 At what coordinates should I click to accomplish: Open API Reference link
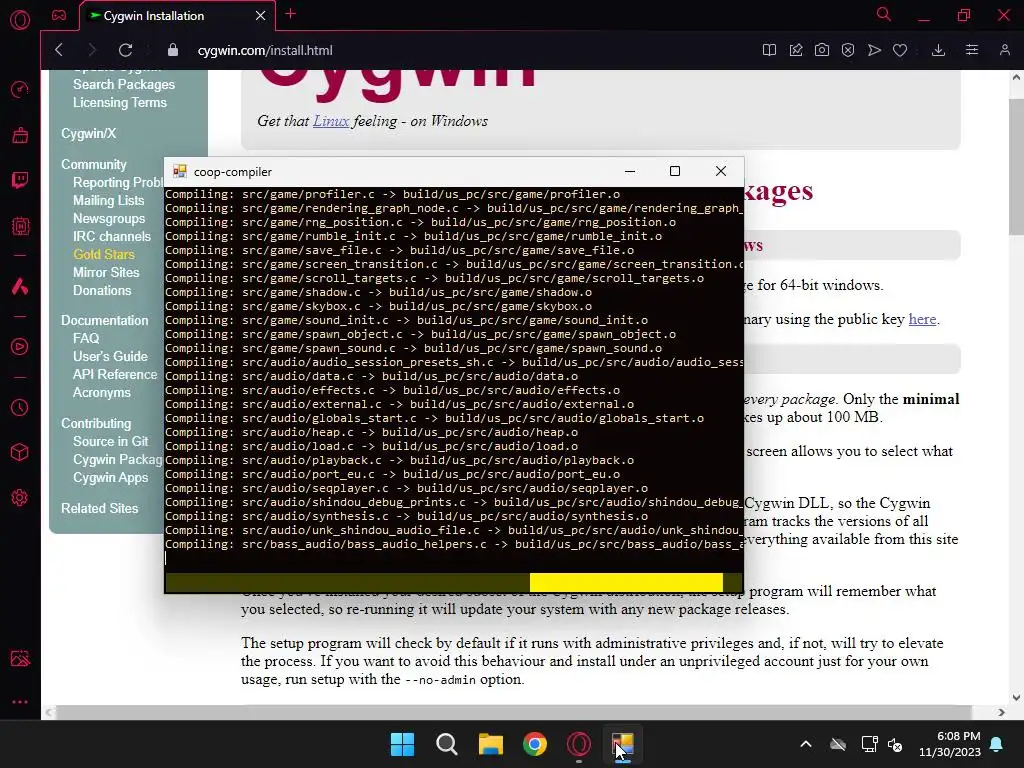coord(114,374)
